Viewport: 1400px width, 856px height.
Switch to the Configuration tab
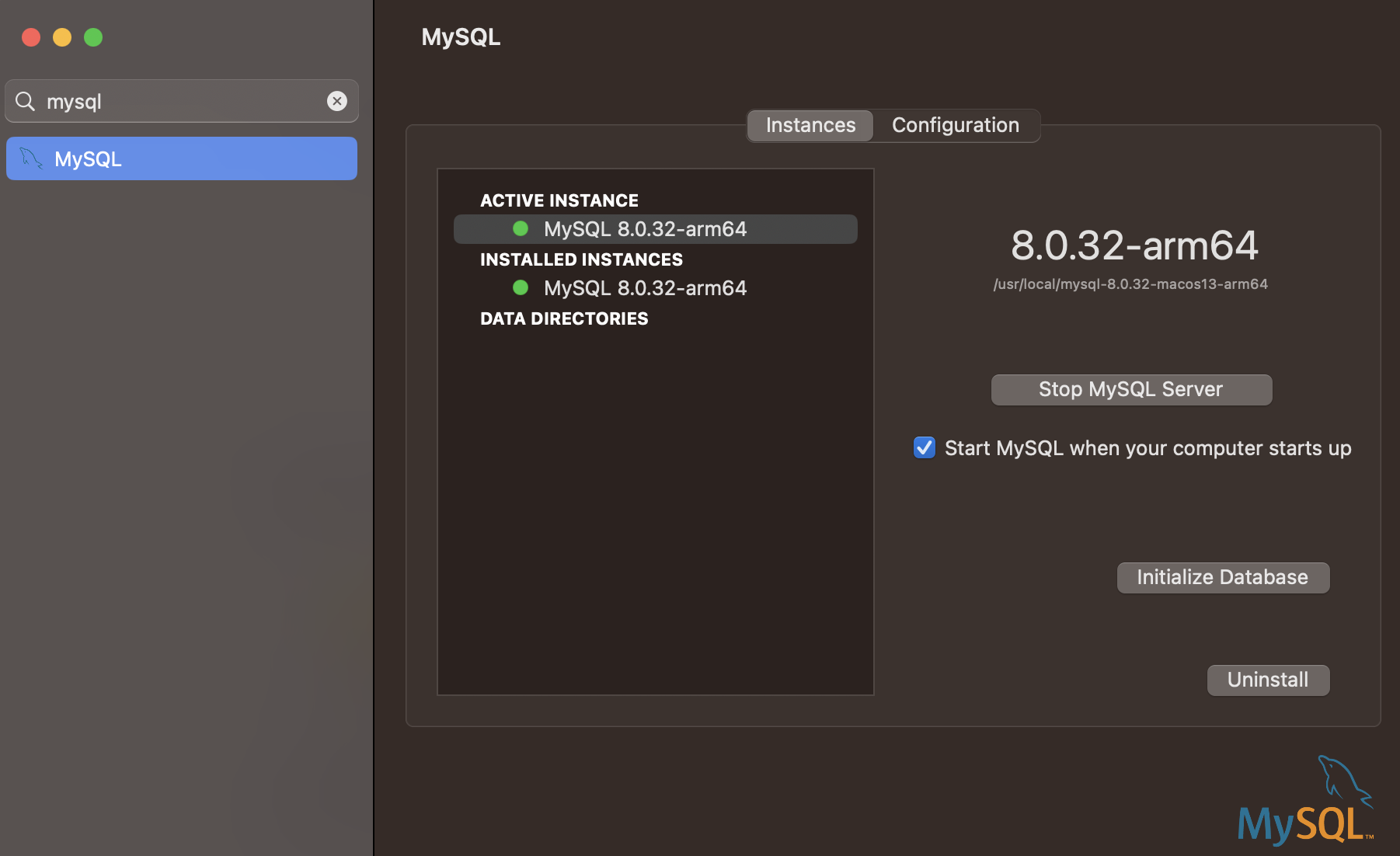pyautogui.click(x=956, y=125)
